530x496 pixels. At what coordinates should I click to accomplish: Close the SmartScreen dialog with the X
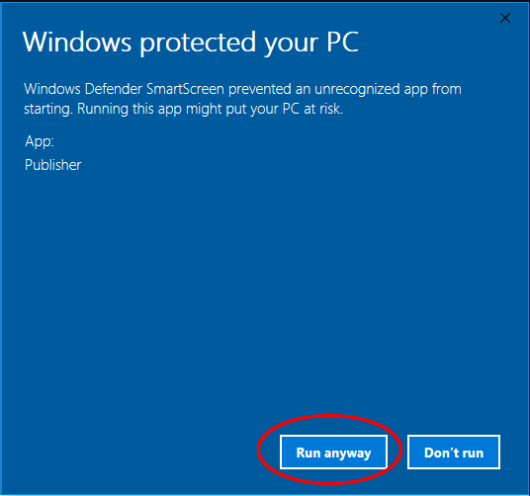click(x=505, y=18)
